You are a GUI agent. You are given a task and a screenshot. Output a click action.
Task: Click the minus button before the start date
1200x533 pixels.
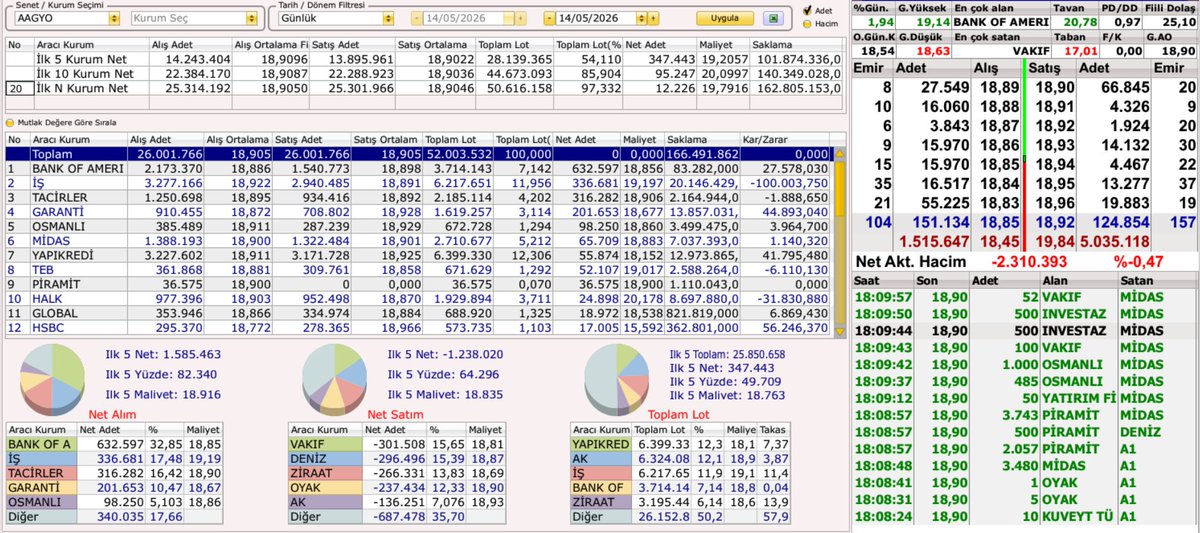(416, 18)
